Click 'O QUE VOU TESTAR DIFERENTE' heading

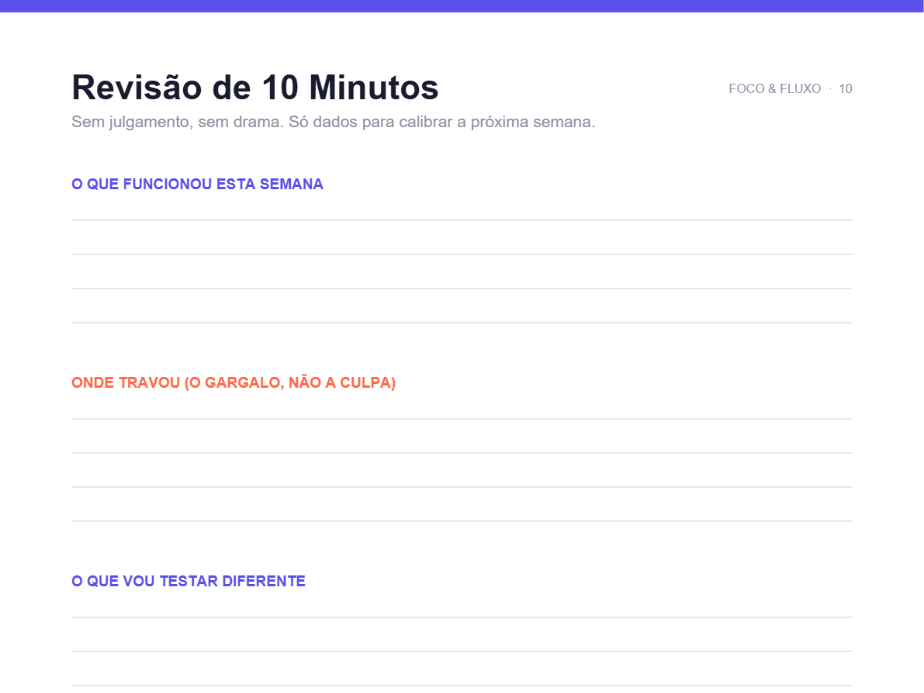[189, 581]
